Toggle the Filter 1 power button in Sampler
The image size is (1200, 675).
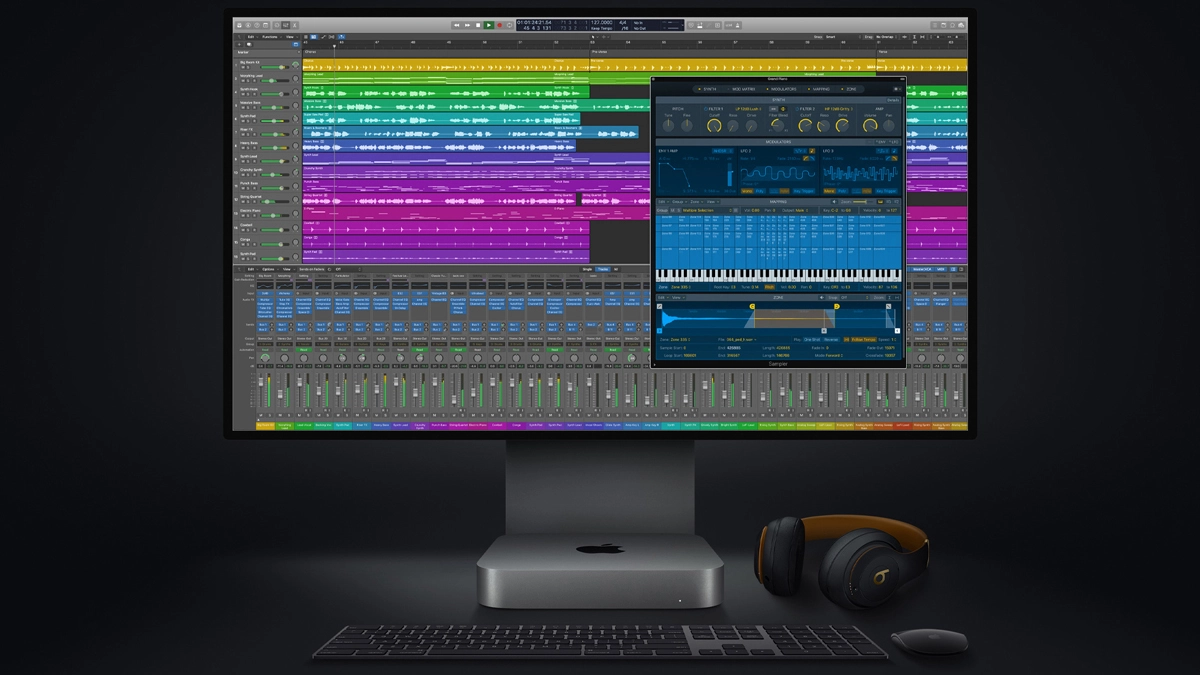click(706, 109)
